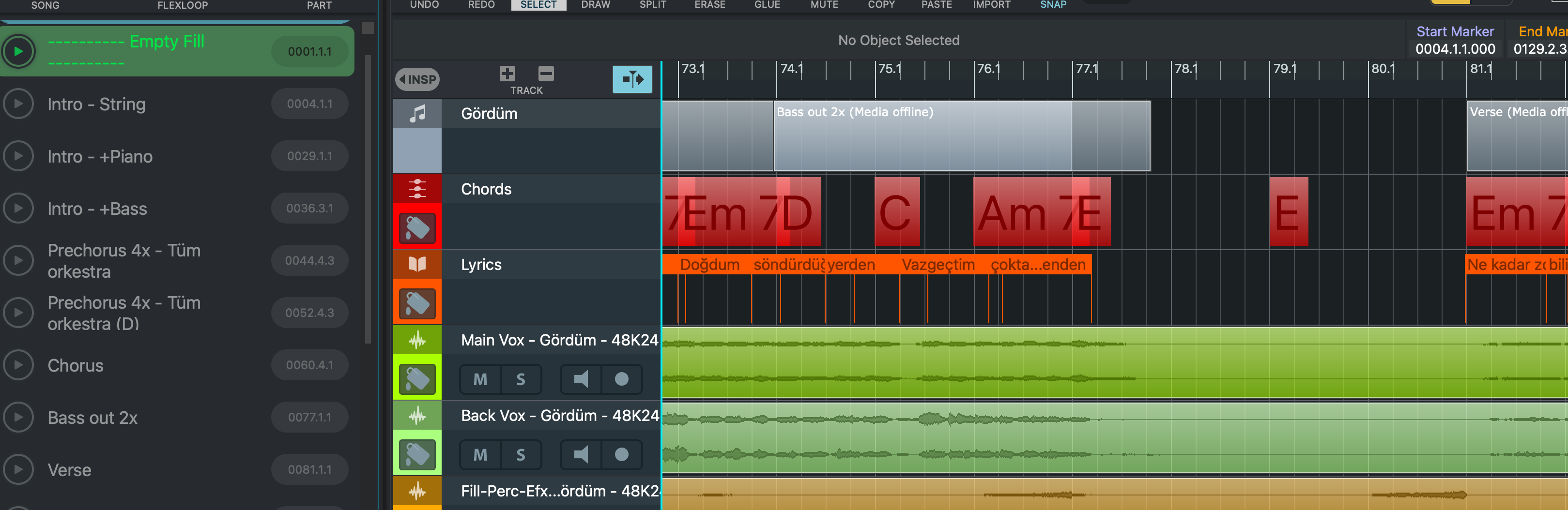Mute the Main Vox track
Viewport: 1568px width, 510px height.
tap(480, 379)
